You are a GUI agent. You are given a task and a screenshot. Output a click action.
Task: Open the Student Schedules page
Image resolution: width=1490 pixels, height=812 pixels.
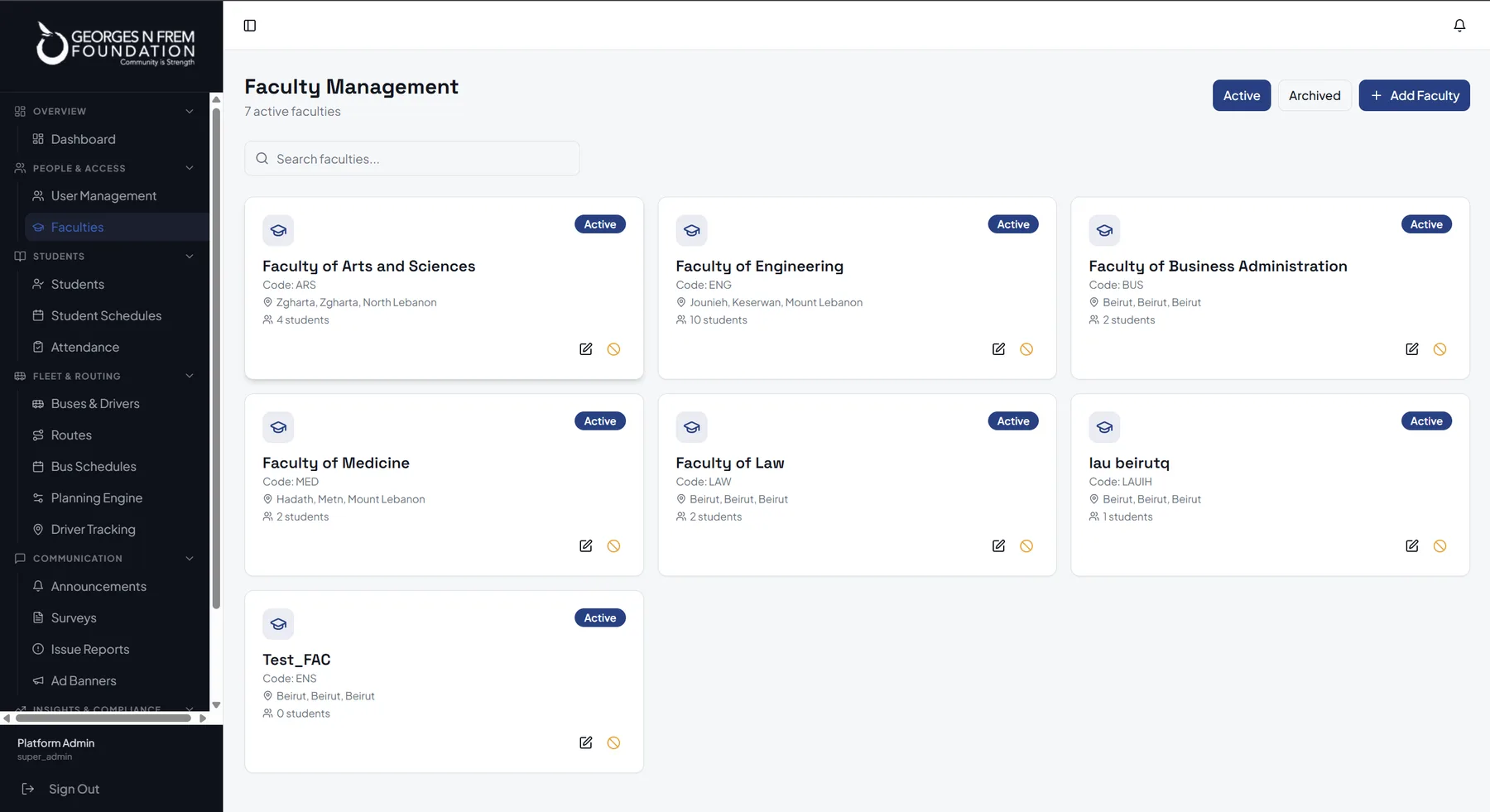click(x=116, y=316)
